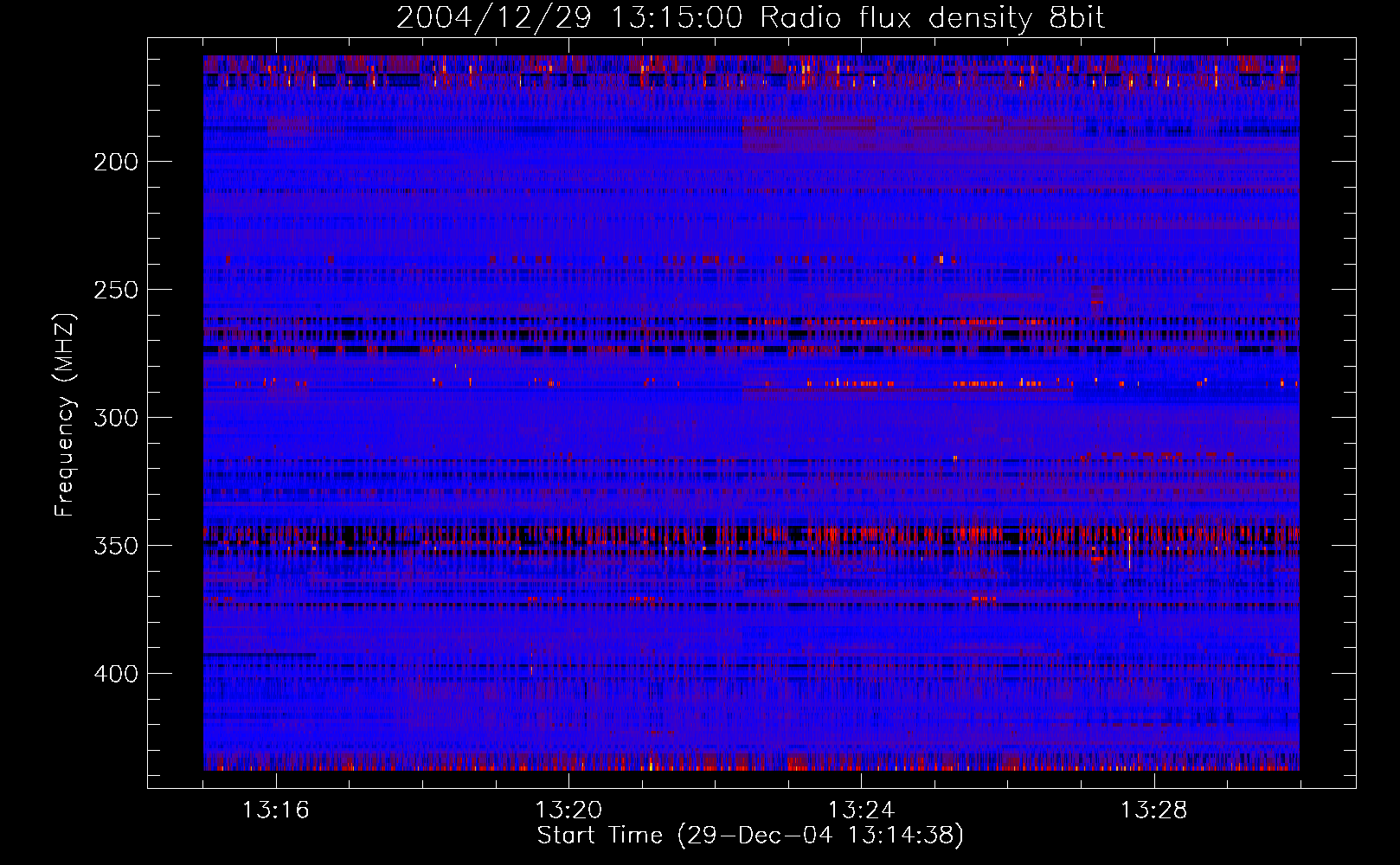Click the 350 frequency tick label
1400x865 pixels.
pyautogui.click(x=116, y=546)
